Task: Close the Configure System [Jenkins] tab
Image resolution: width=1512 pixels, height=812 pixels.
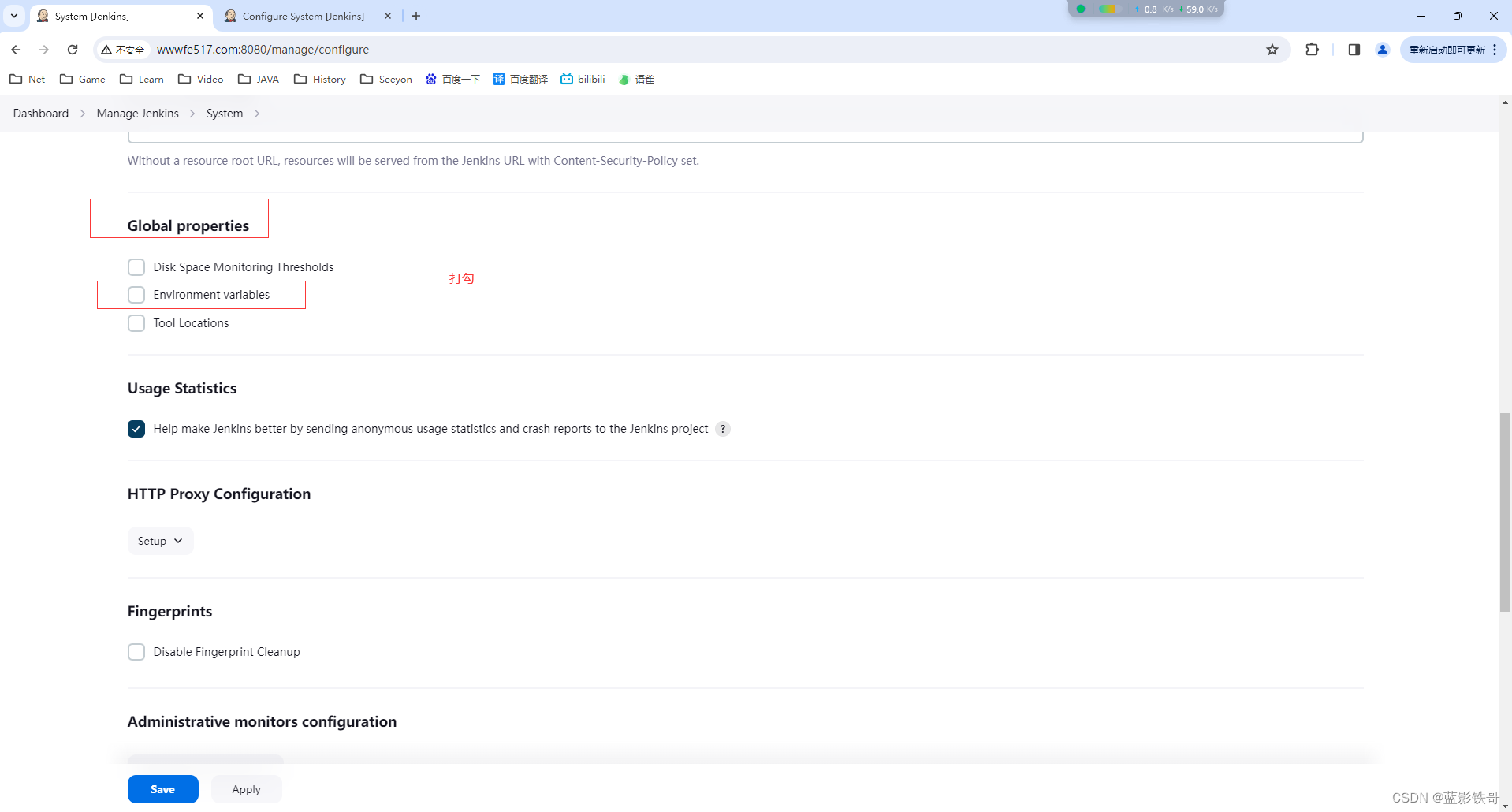Action: 388,16
